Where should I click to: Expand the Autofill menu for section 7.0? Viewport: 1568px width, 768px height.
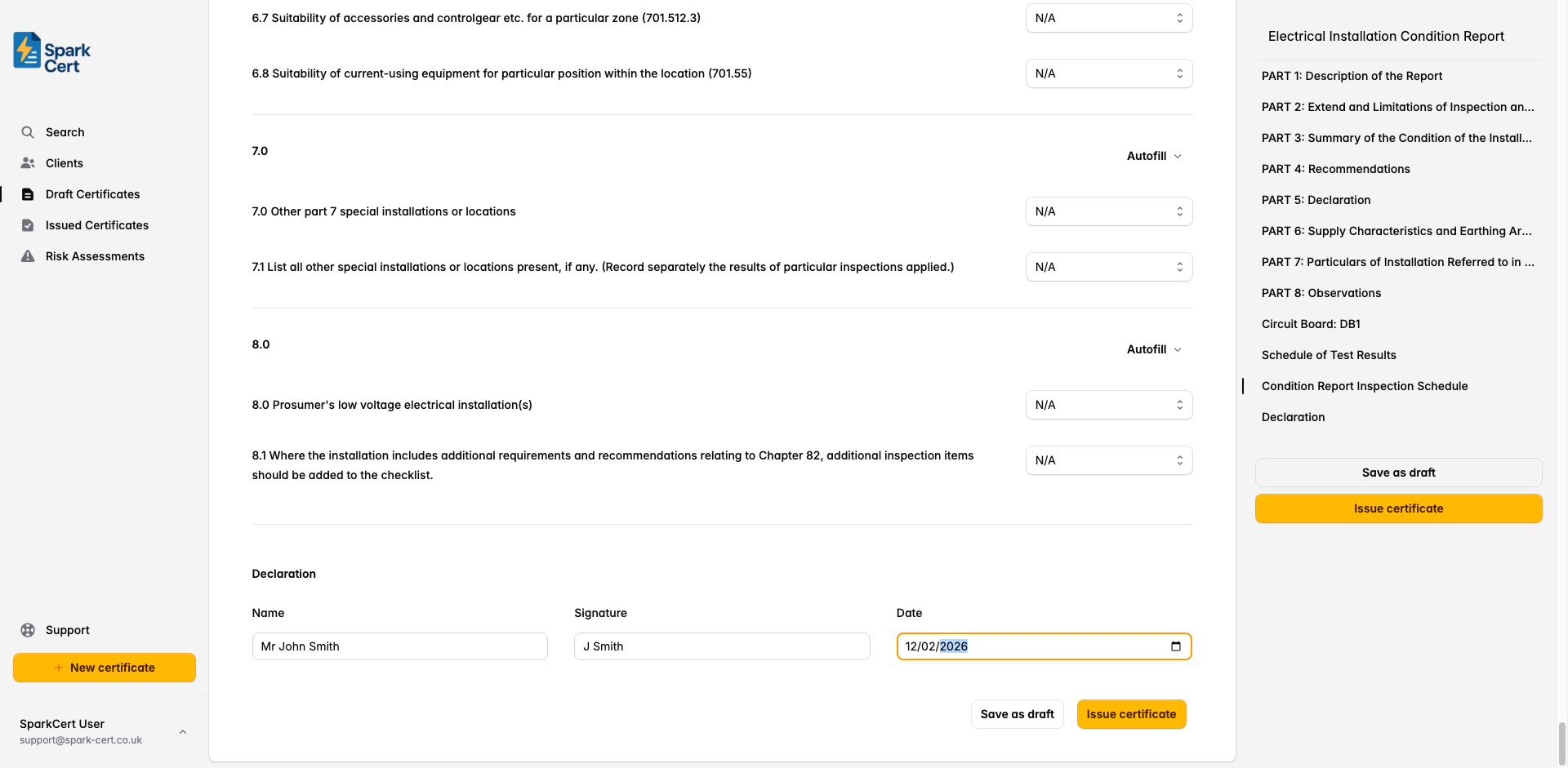[1154, 156]
